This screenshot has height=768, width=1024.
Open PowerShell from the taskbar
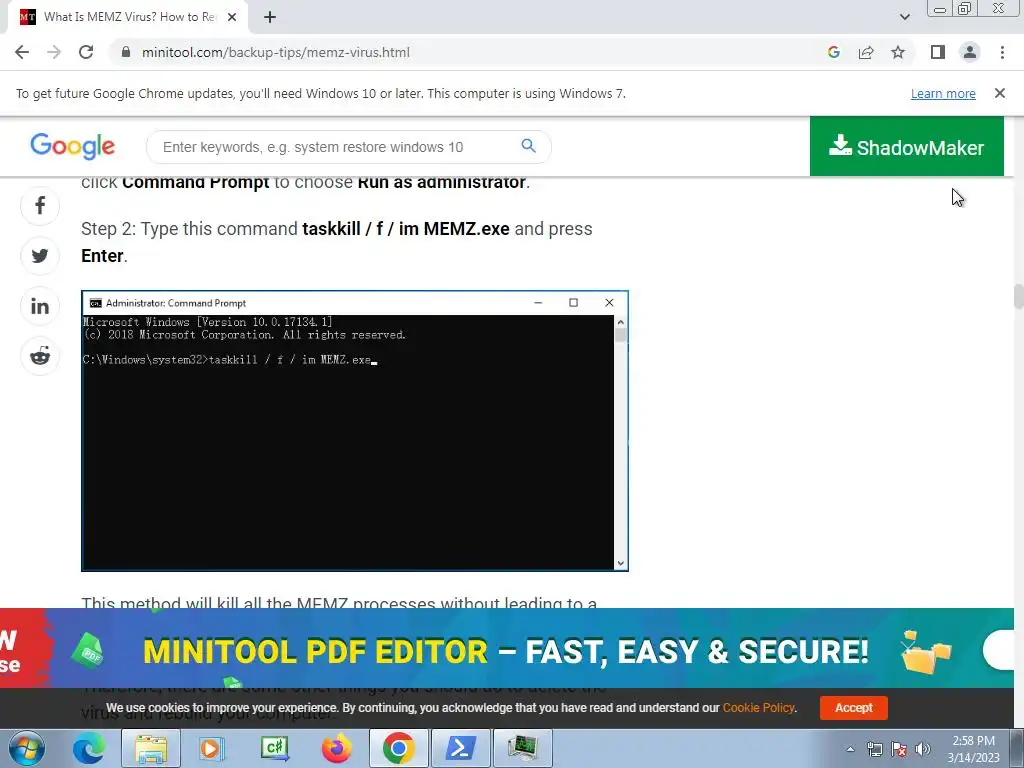(x=460, y=748)
